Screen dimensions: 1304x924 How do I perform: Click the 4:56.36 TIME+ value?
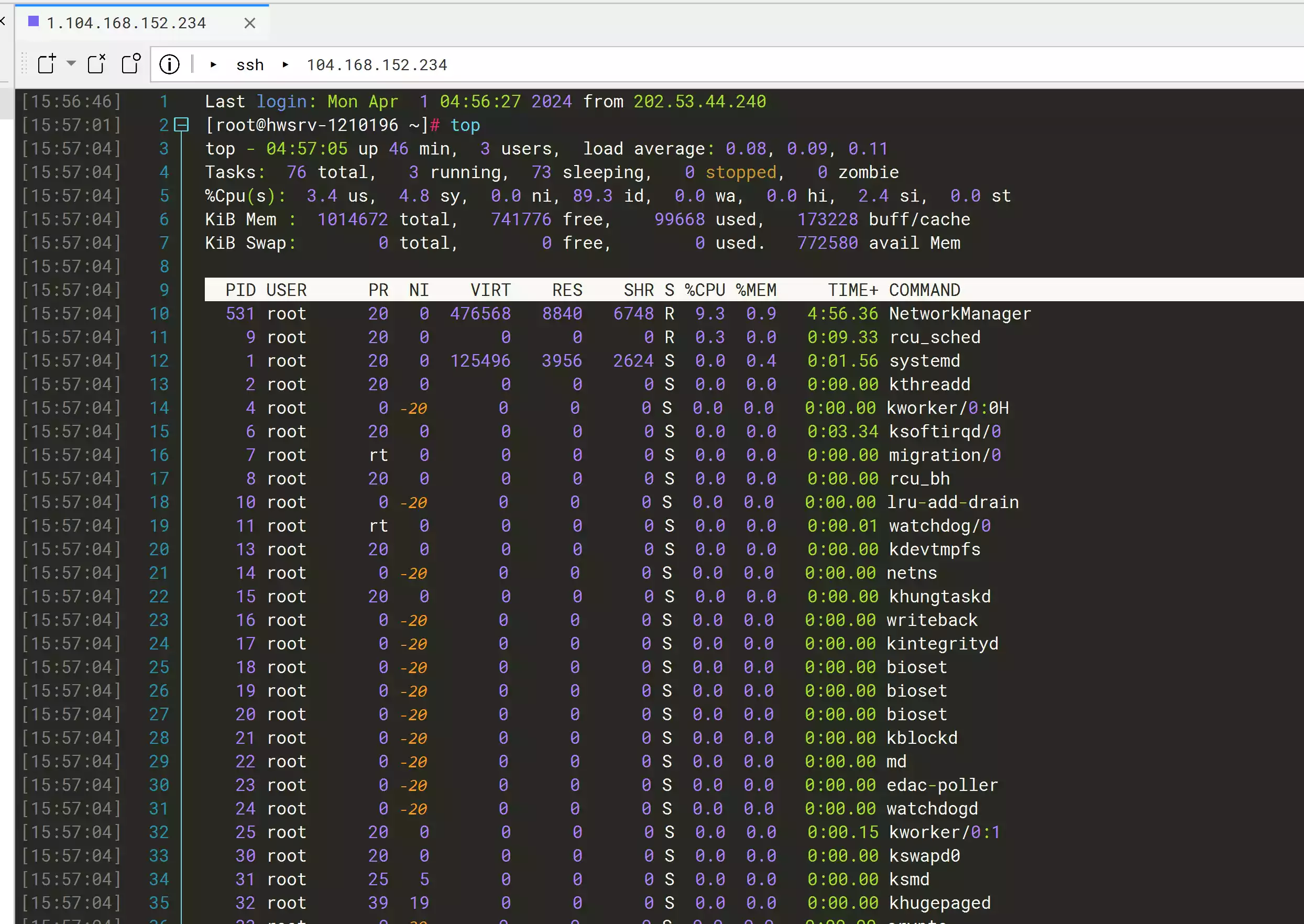coord(842,314)
